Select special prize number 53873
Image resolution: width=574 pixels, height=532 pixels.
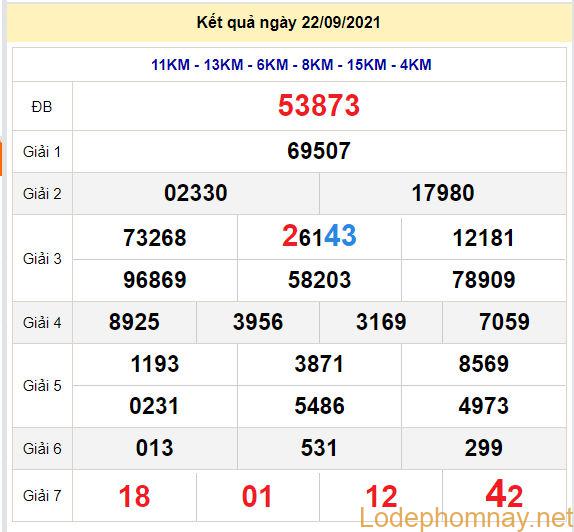coord(319,106)
